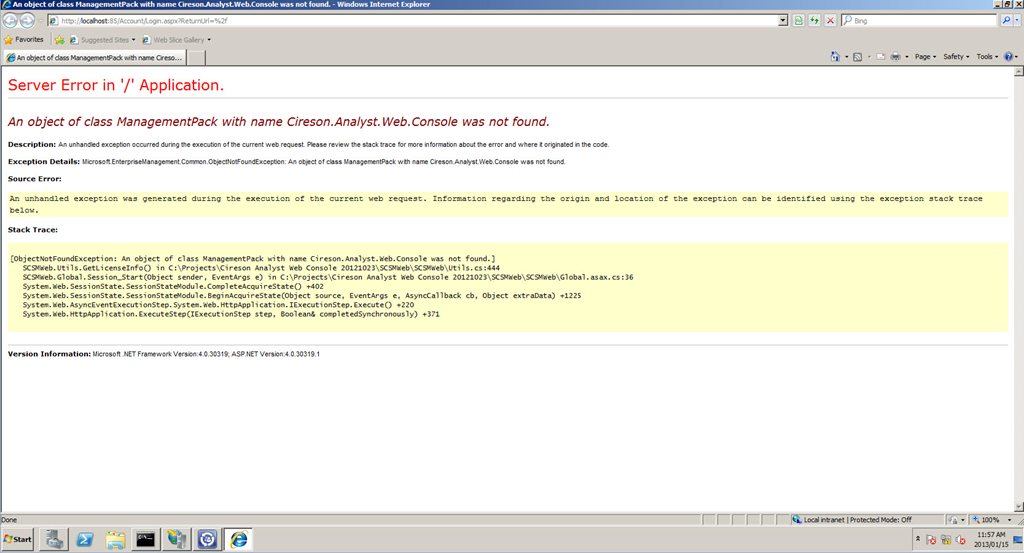1024x553 pixels.
Task: Open the Page menu dropdown
Action: pos(925,57)
